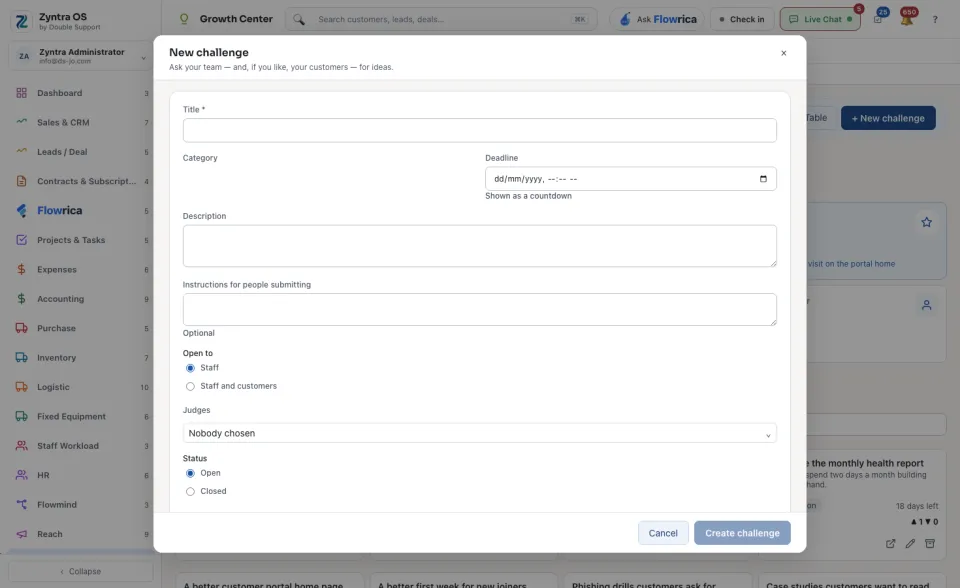The image size is (960, 588).
Task: Click the Create challenge button
Action: (x=742, y=533)
